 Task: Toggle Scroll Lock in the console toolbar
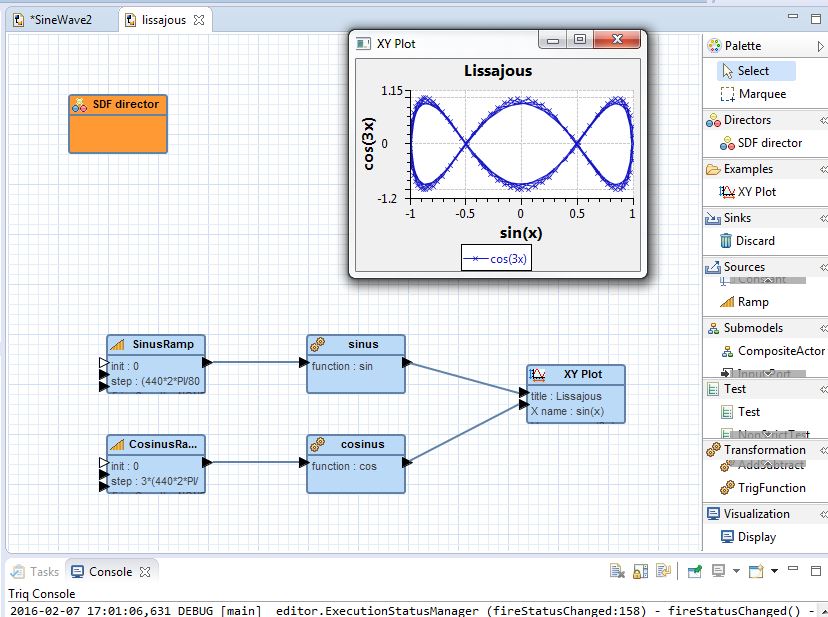coord(640,571)
